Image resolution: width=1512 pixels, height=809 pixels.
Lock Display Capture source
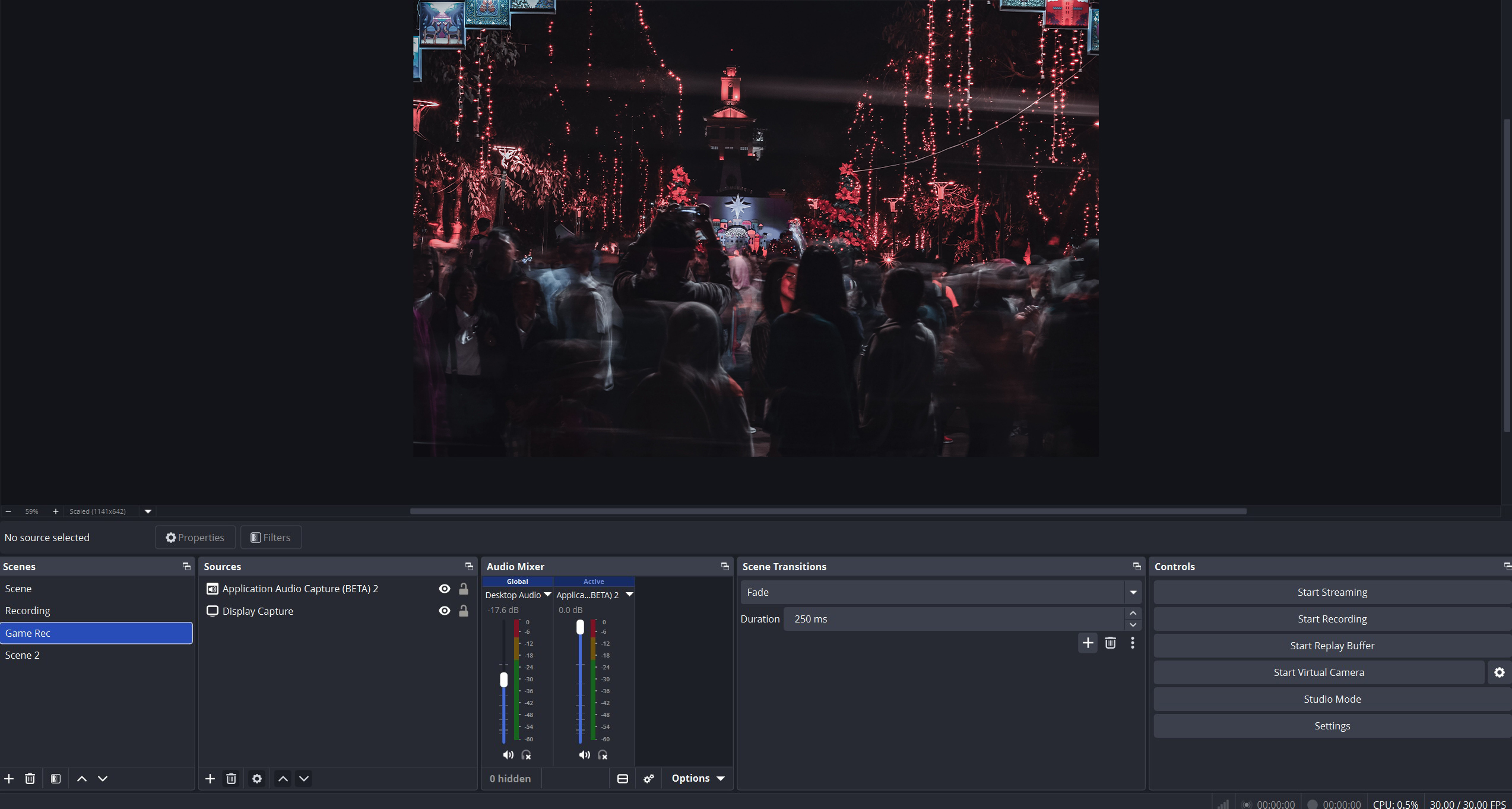(x=464, y=611)
